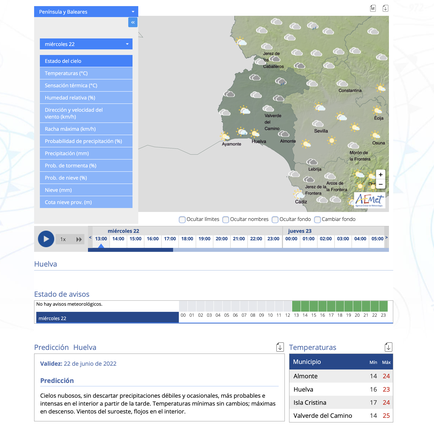Select Precipitación (mm) layer
The width and height of the screenshot is (434, 432).
coord(86,154)
